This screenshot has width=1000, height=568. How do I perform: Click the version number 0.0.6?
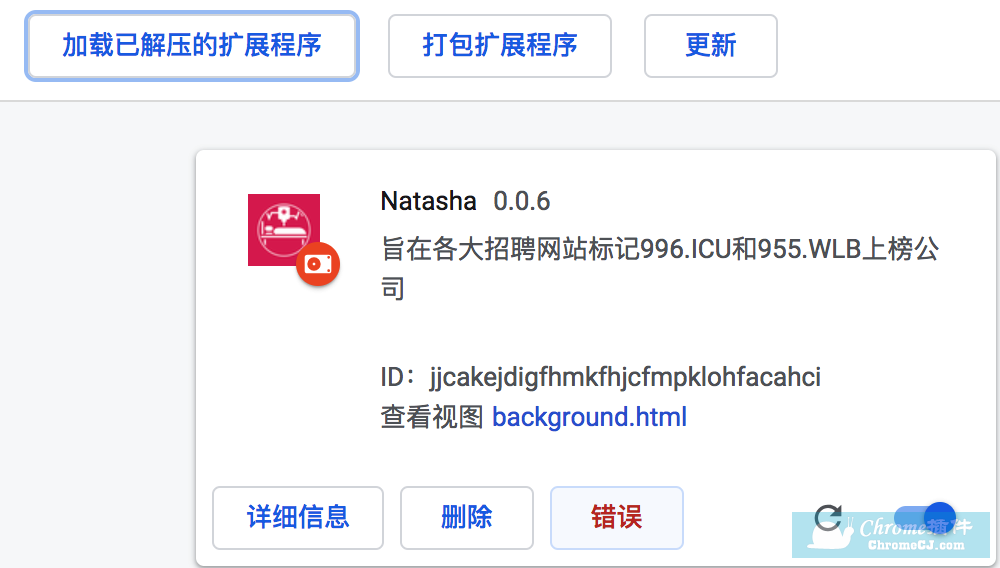tap(522, 201)
